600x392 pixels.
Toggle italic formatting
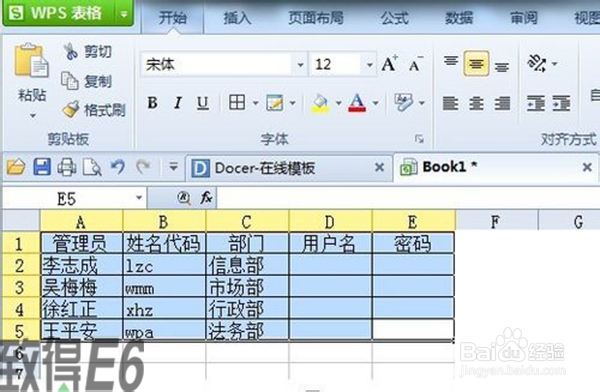[x=178, y=103]
